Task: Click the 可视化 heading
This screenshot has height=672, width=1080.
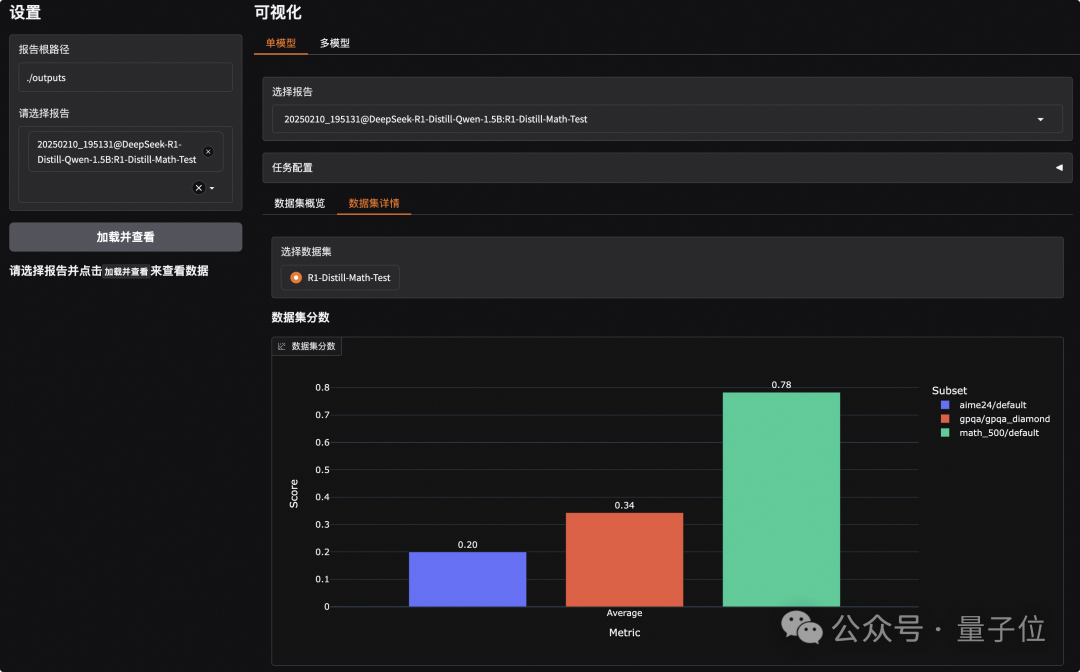Action: point(278,12)
